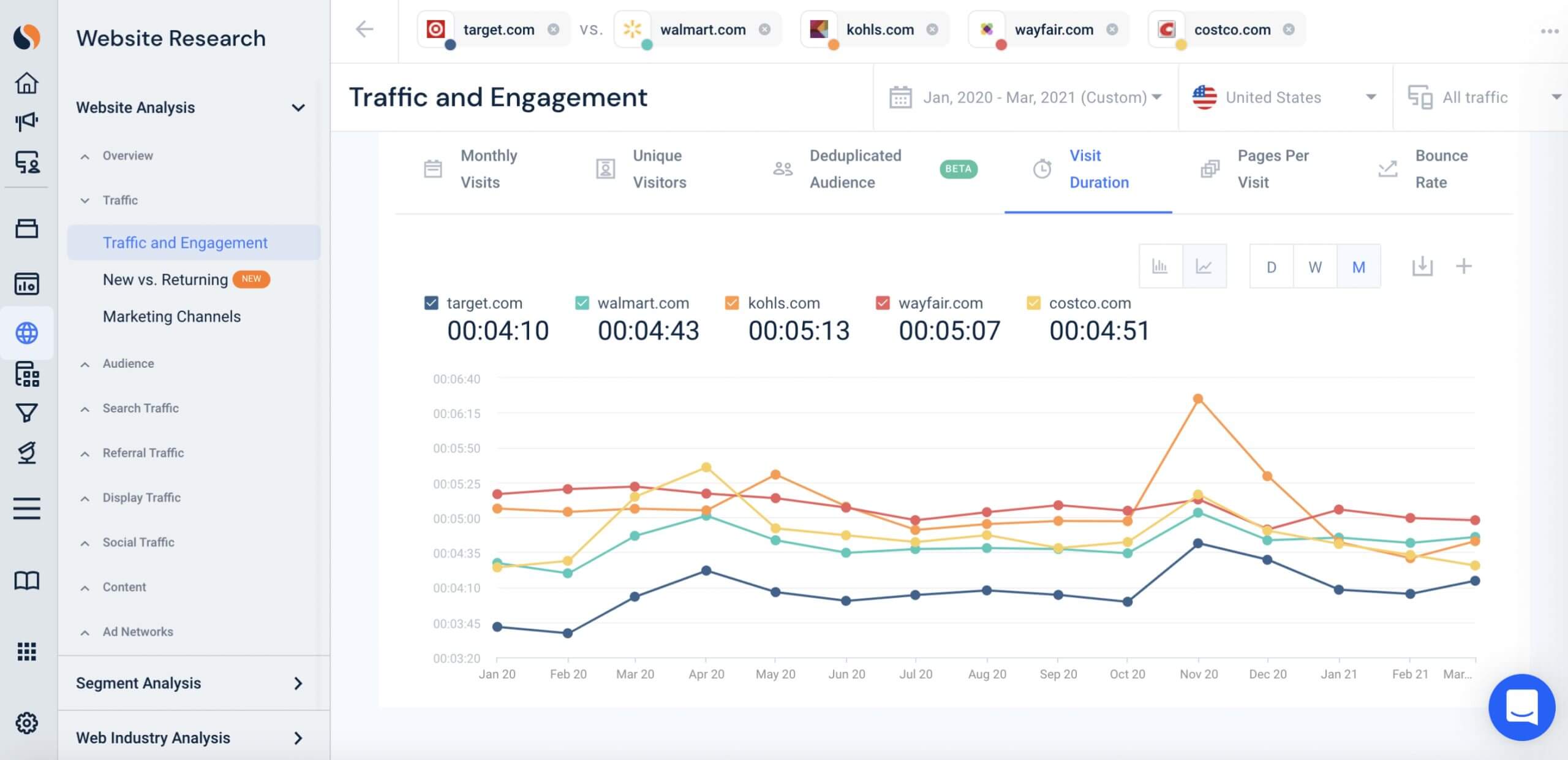Viewport: 1568px width, 760px height.
Task: Uncheck costco.com in chart legend
Action: 1033,303
